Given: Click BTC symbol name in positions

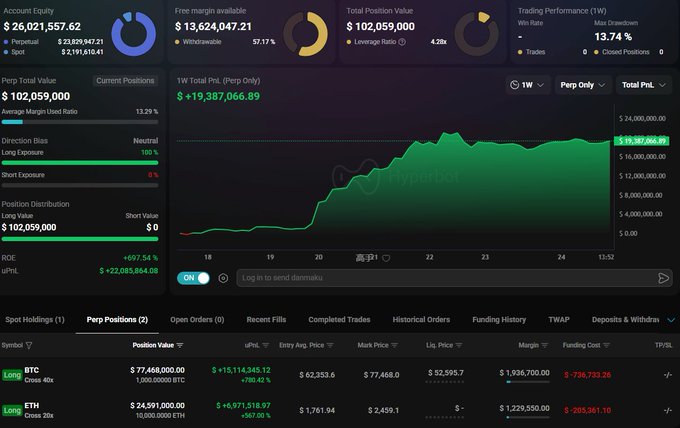Looking at the screenshot, I should click(32, 370).
